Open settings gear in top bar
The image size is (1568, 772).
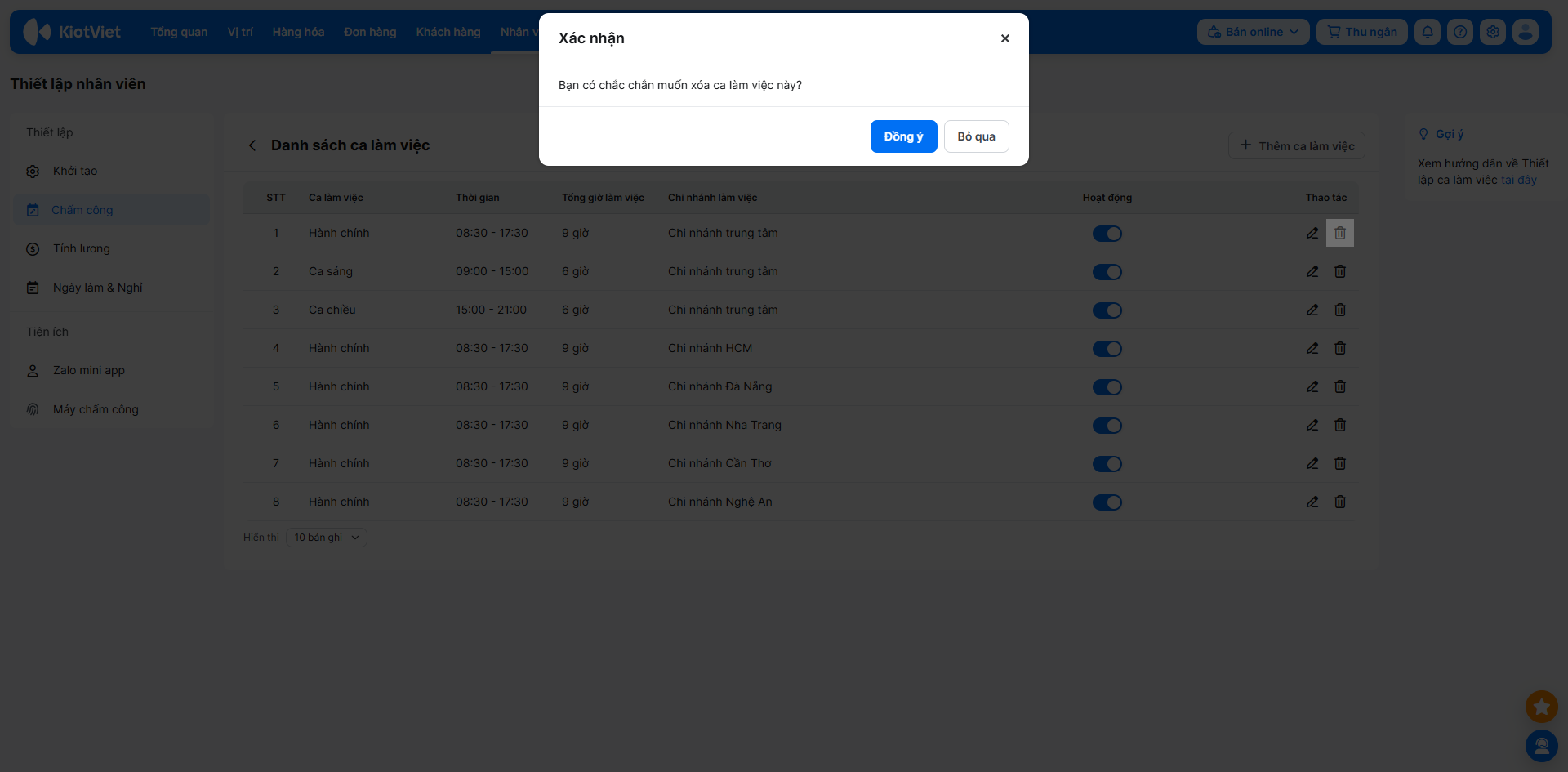(x=1493, y=32)
